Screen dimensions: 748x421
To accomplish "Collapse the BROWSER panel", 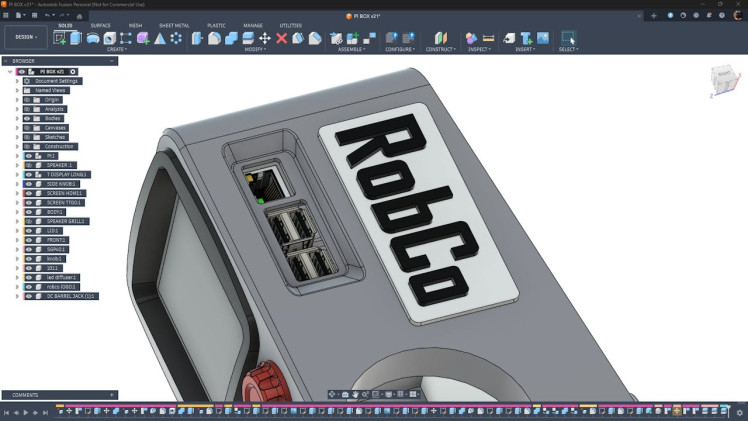I will click(112, 61).
